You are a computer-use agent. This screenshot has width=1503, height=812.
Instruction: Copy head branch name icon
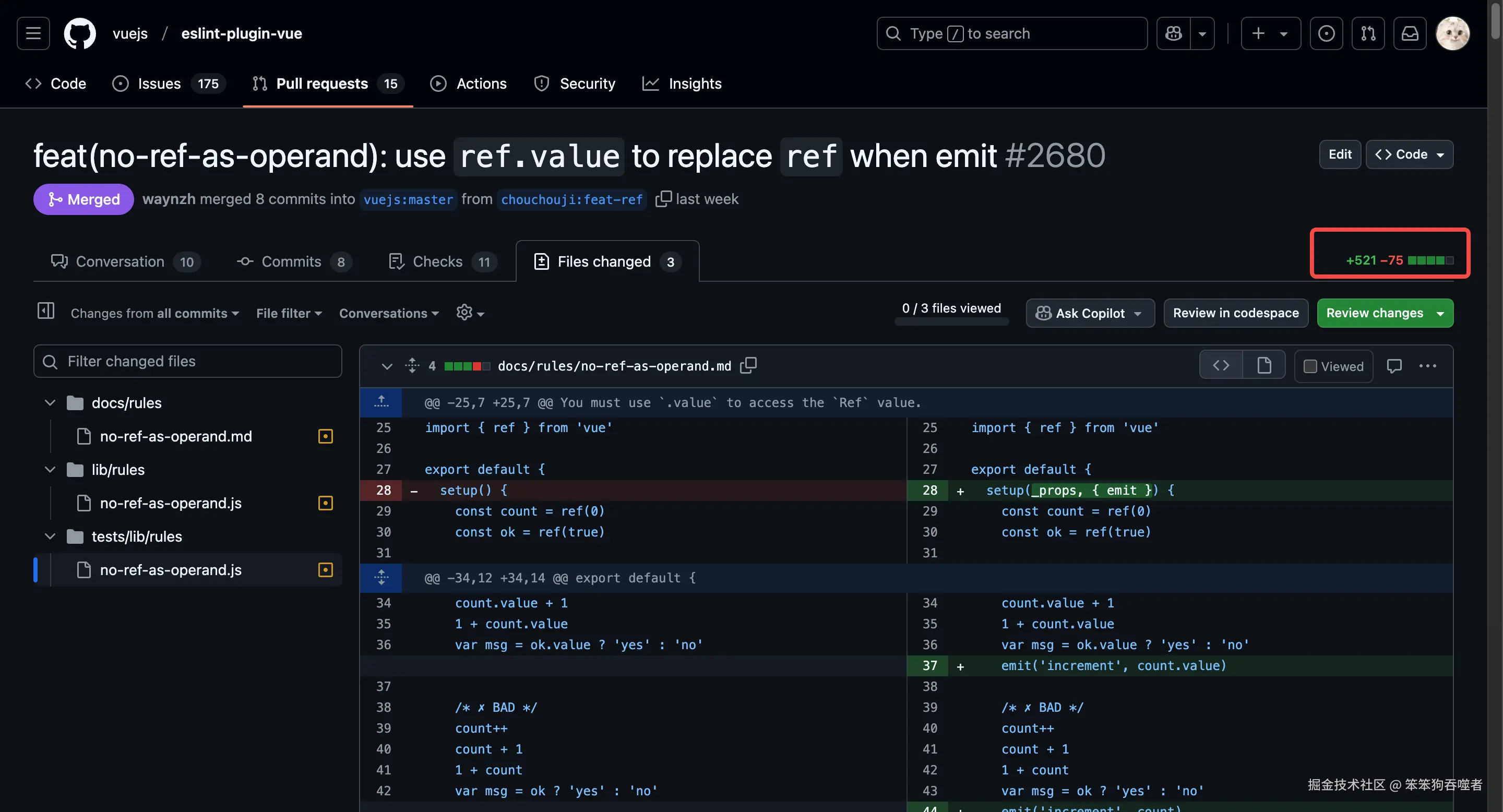tap(663, 199)
